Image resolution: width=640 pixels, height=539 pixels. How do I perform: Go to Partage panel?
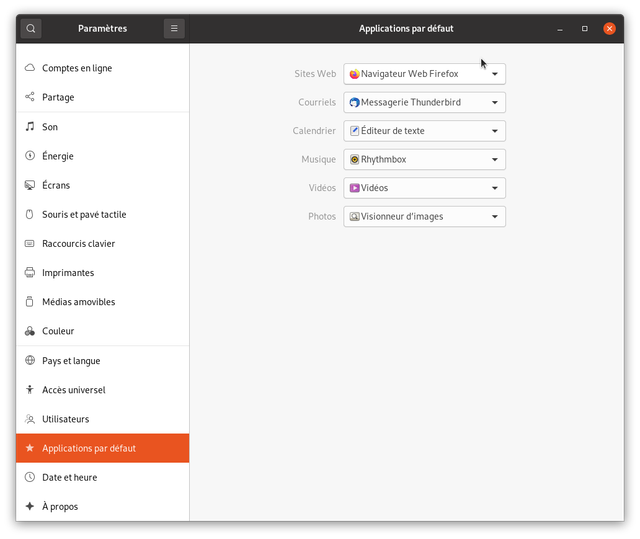[x=102, y=97]
